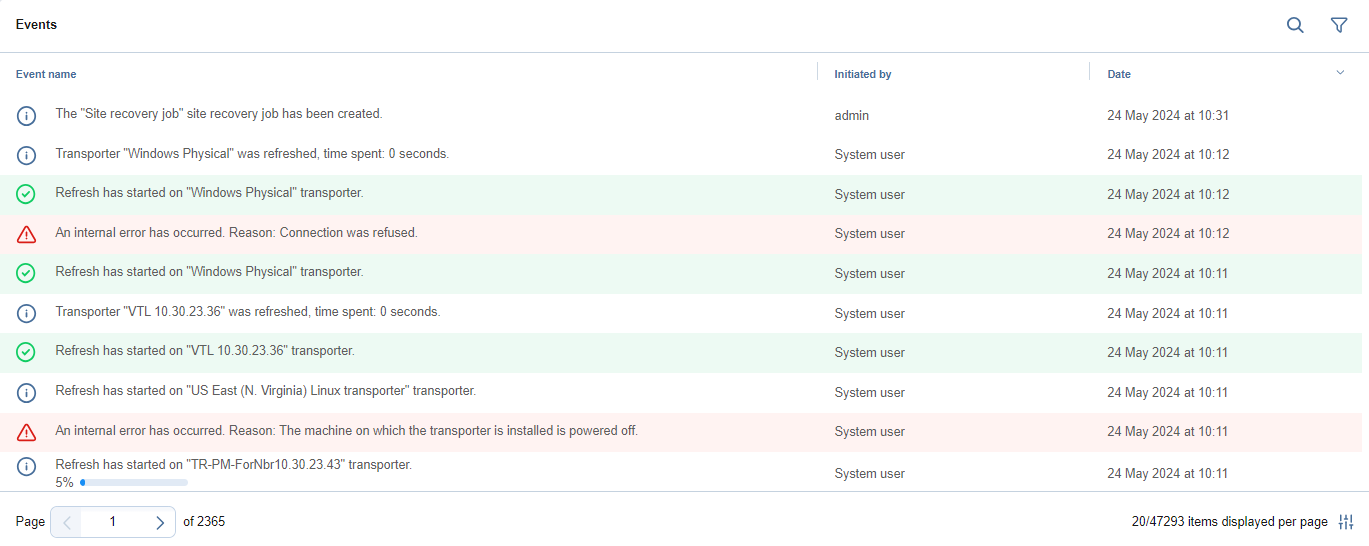This screenshot has width=1369, height=546.
Task: Click info icon for TR-PM-ForNbr10.30.23.43 refresh event
Action: pyautogui.click(x=27, y=466)
